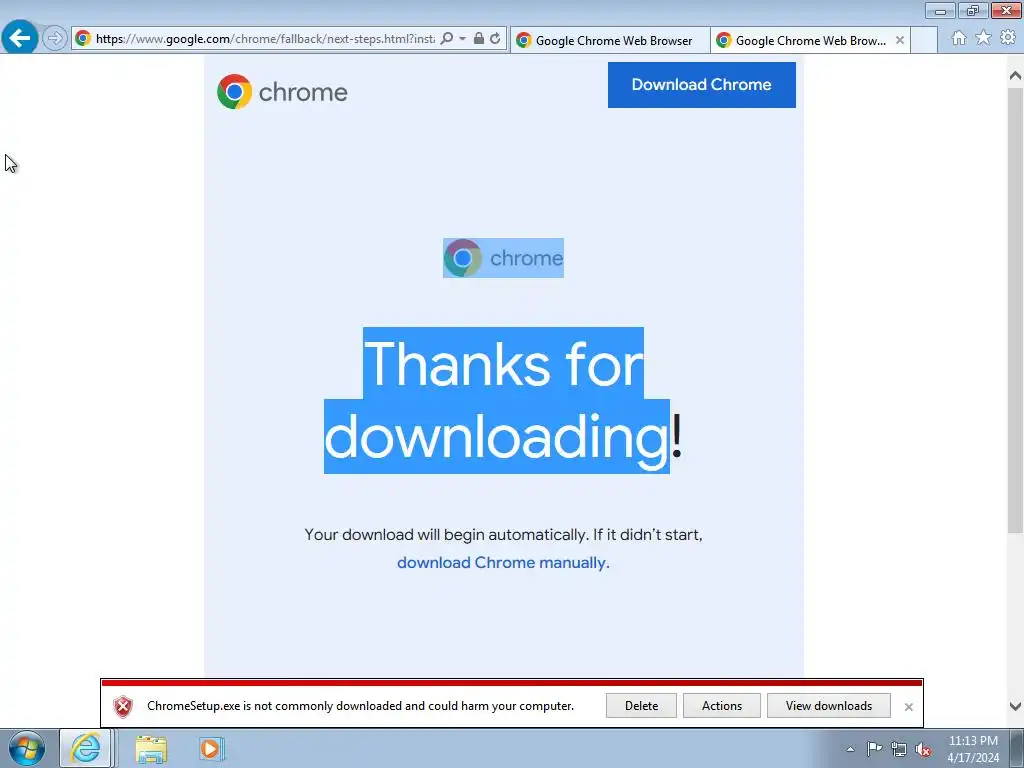Viewport: 1024px width, 768px height.
Task: Open Windows Explorer from taskbar
Action: coord(151,748)
